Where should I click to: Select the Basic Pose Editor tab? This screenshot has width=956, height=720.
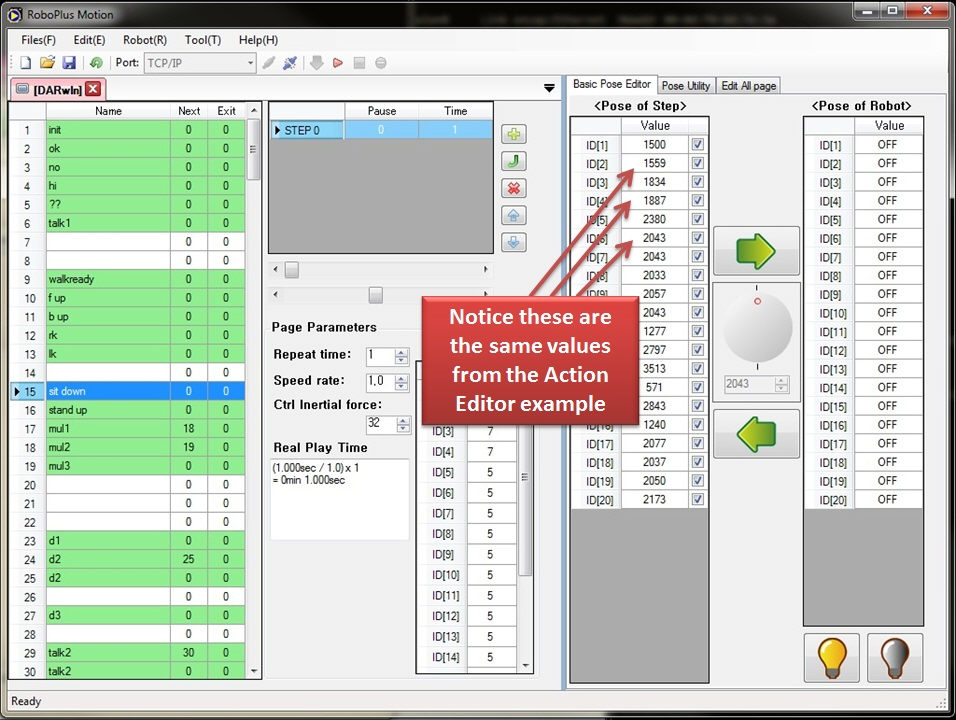point(612,84)
